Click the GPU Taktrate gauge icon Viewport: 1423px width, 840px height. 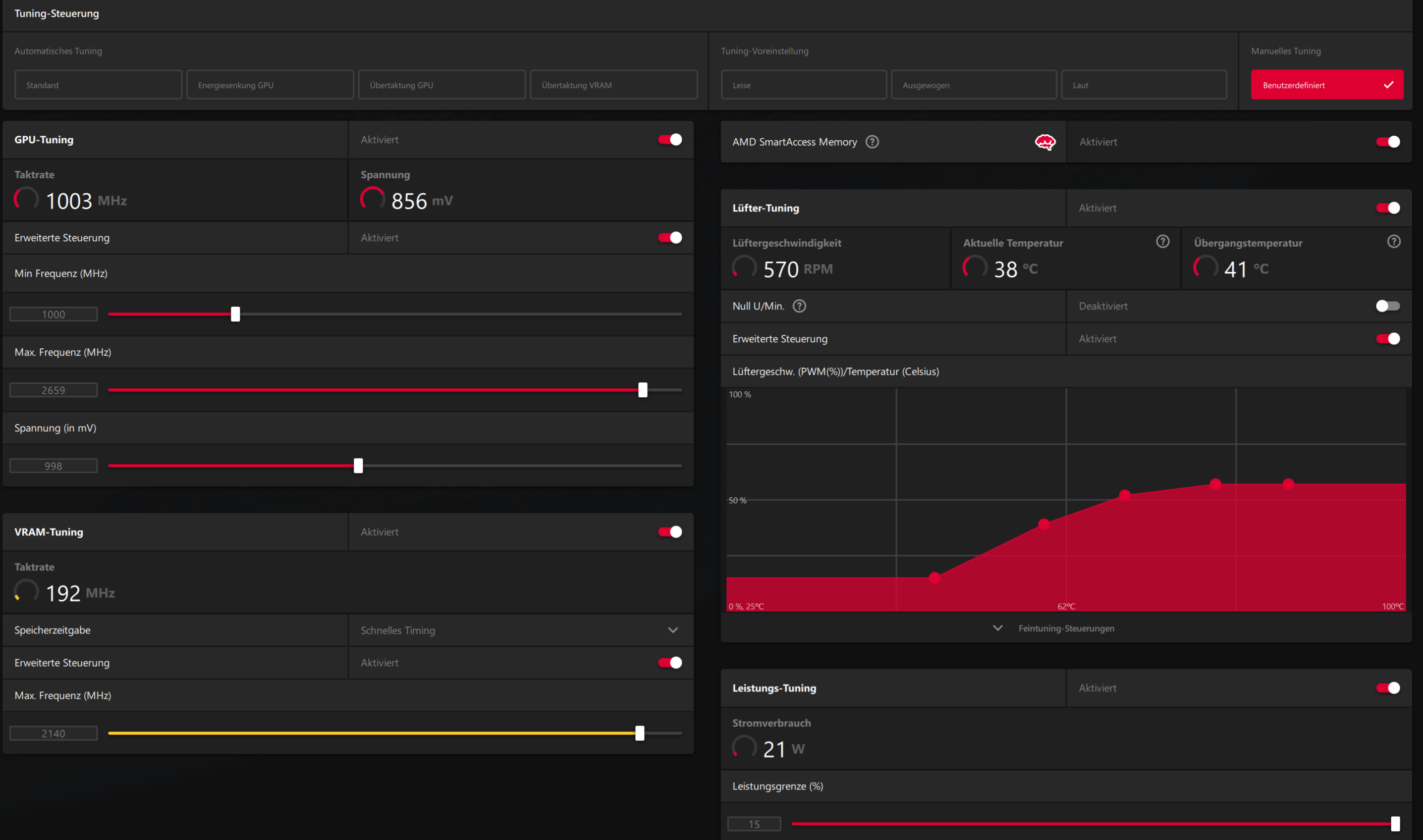pos(26,199)
